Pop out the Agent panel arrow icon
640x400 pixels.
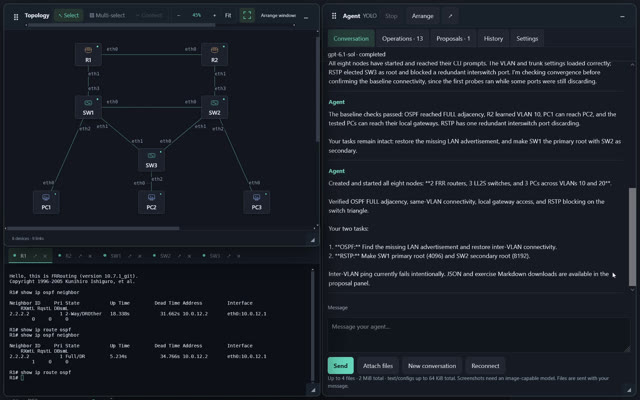pyautogui.click(x=450, y=16)
